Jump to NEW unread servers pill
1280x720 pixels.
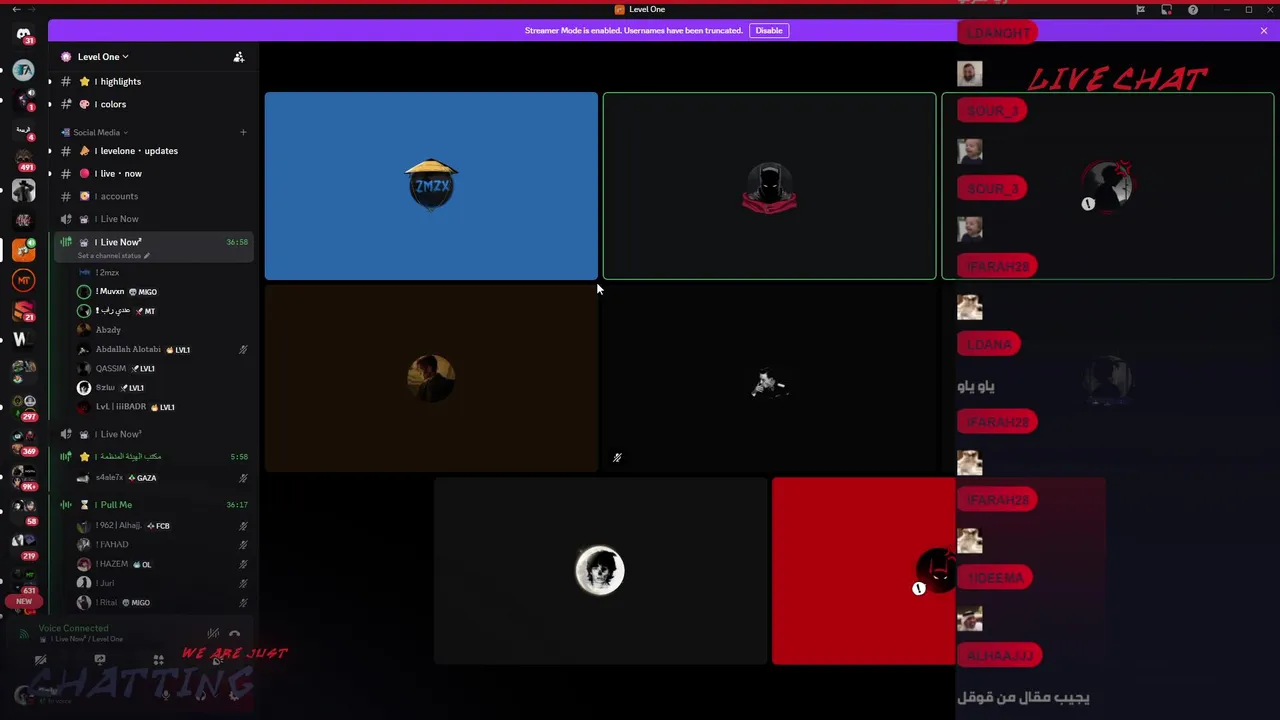pos(23,601)
